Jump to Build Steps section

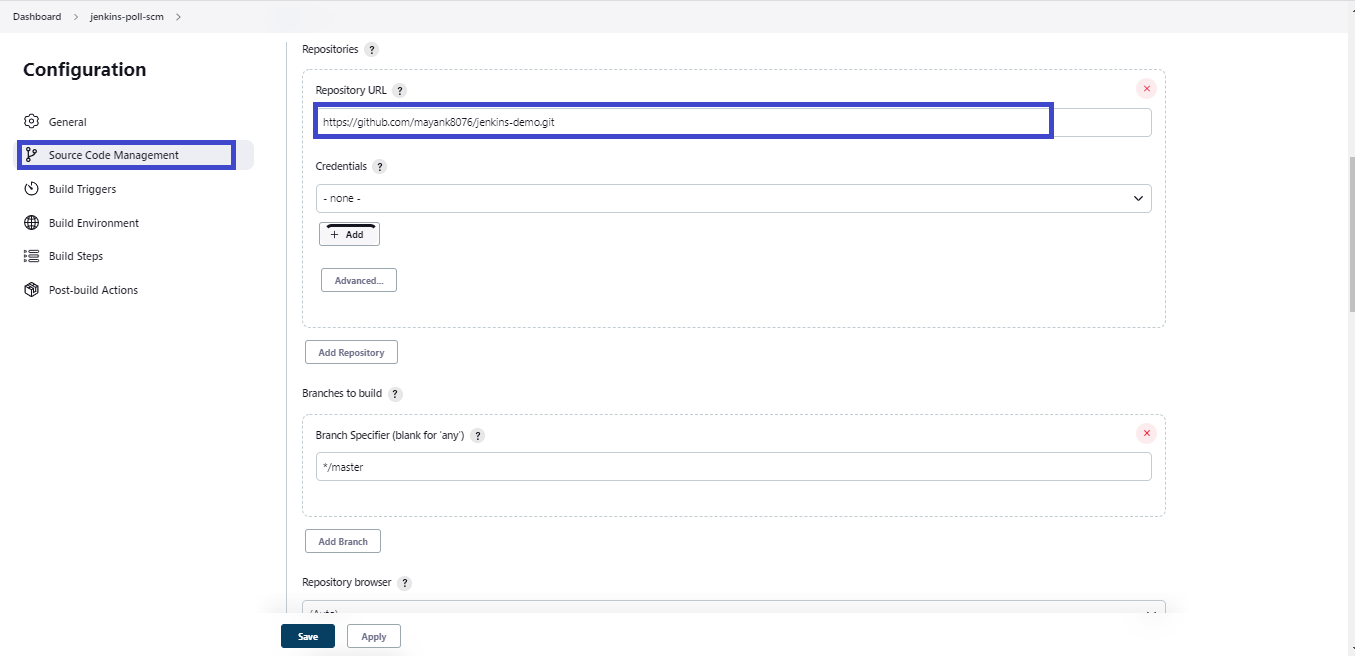76,256
